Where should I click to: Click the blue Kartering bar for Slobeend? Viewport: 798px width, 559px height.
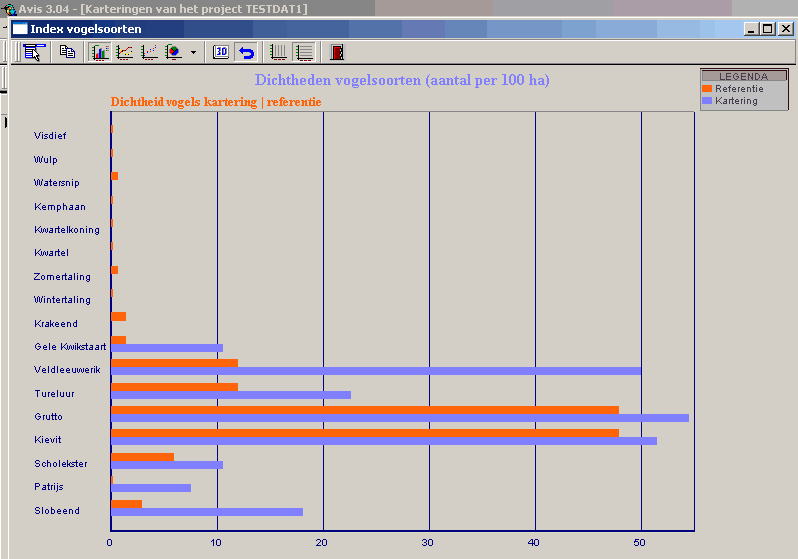click(207, 512)
